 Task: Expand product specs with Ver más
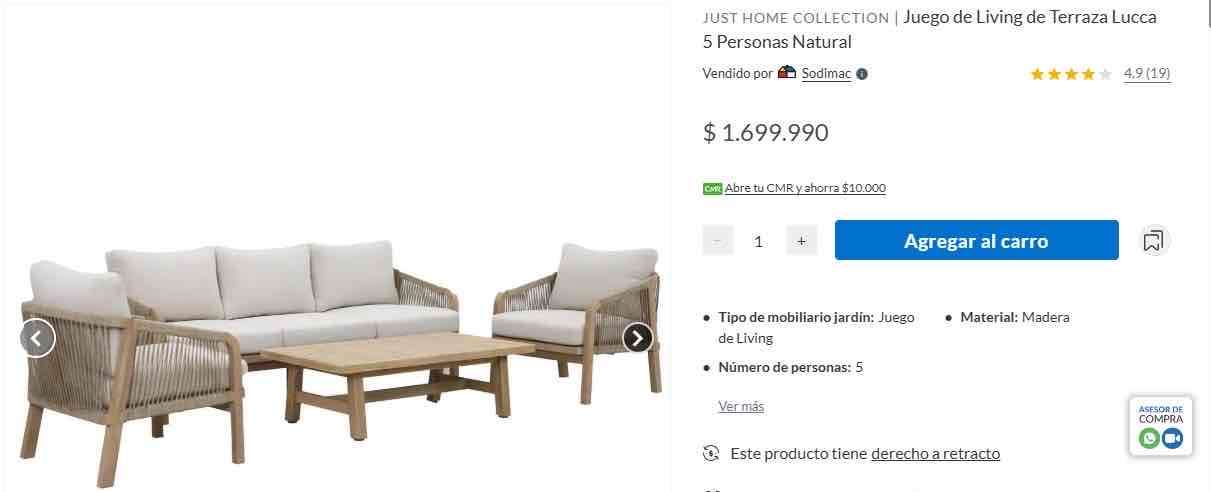click(741, 406)
